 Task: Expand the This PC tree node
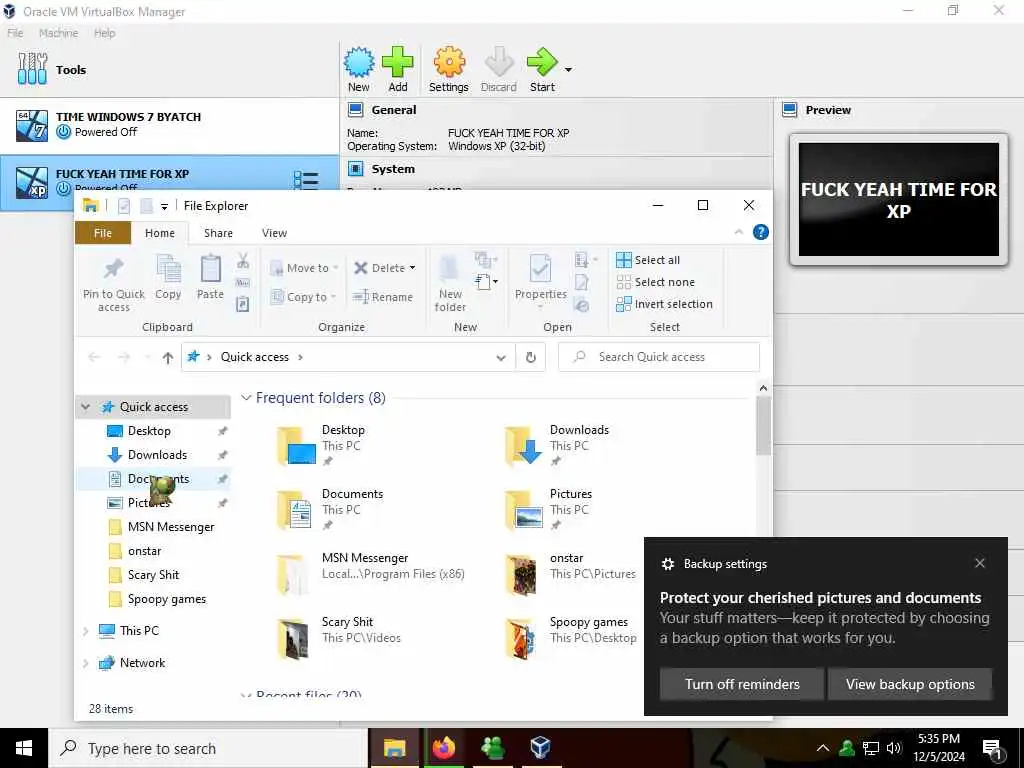pos(86,631)
